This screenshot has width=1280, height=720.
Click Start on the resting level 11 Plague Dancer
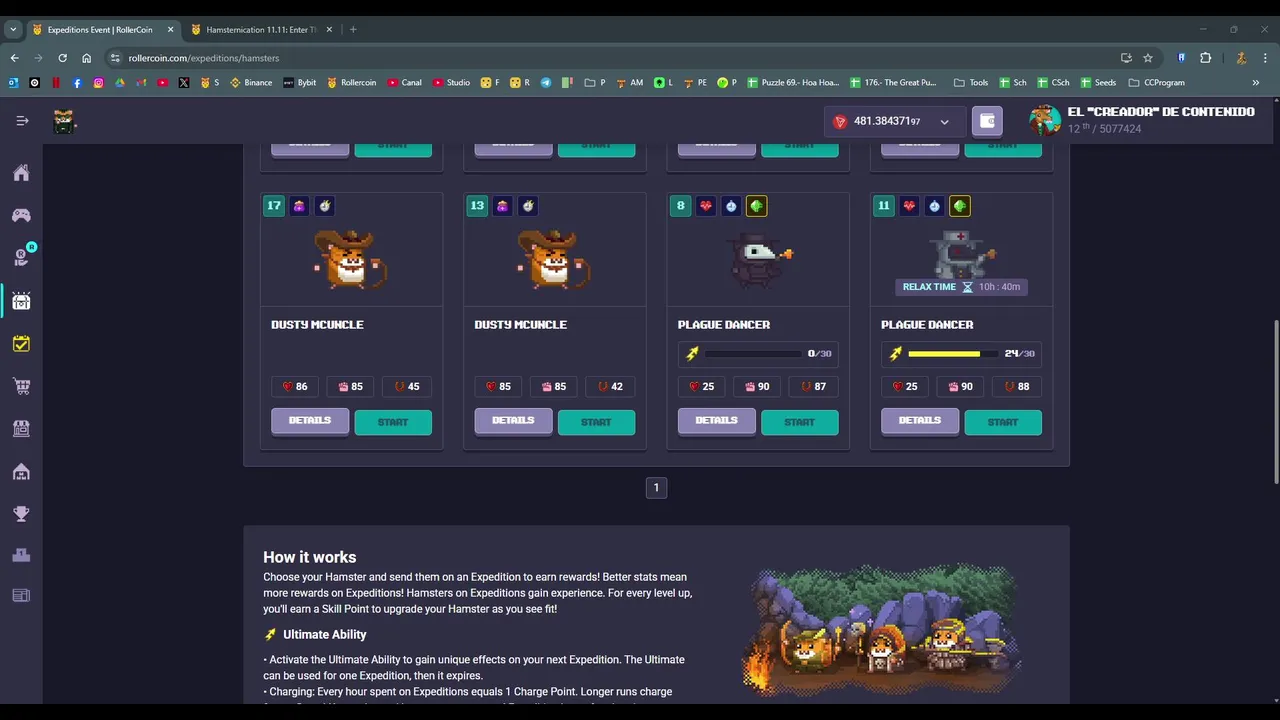(1003, 422)
